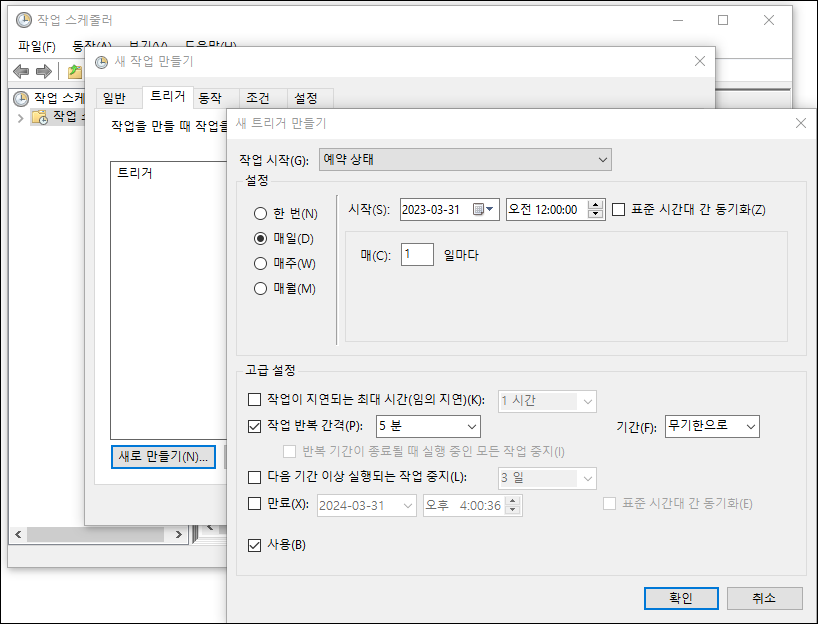Switch to the 일반 tab
This screenshot has height=624, width=818.
click(x=114, y=99)
